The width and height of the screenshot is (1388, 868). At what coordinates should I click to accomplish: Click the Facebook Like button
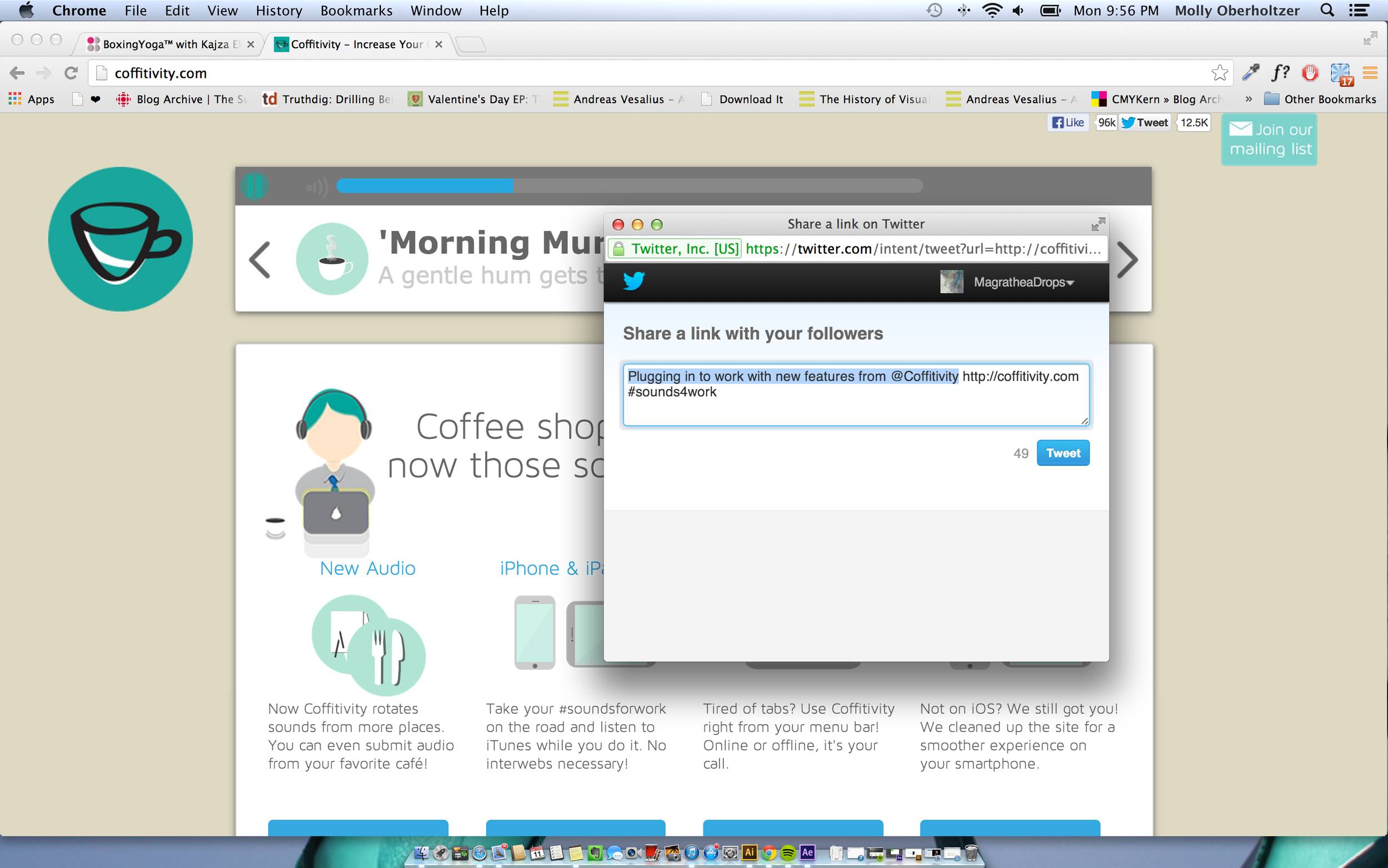(1068, 122)
